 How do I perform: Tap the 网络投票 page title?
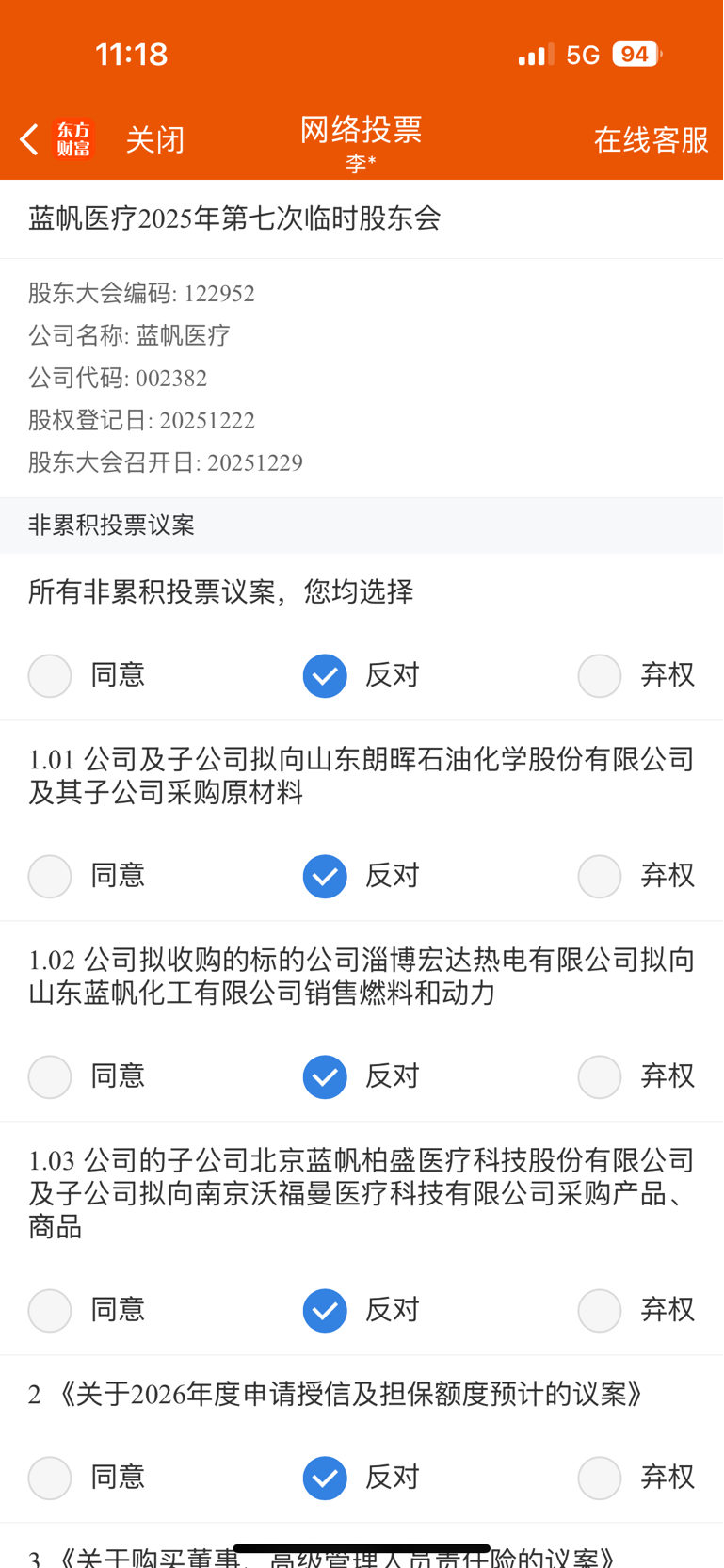tap(361, 130)
